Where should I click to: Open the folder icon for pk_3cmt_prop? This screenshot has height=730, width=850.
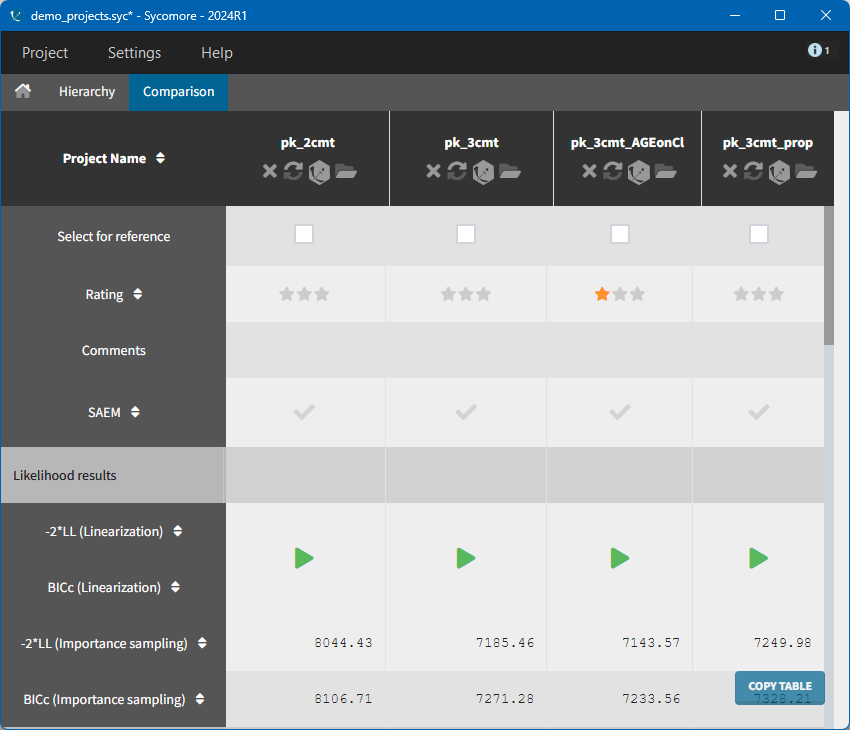point(806,171)
